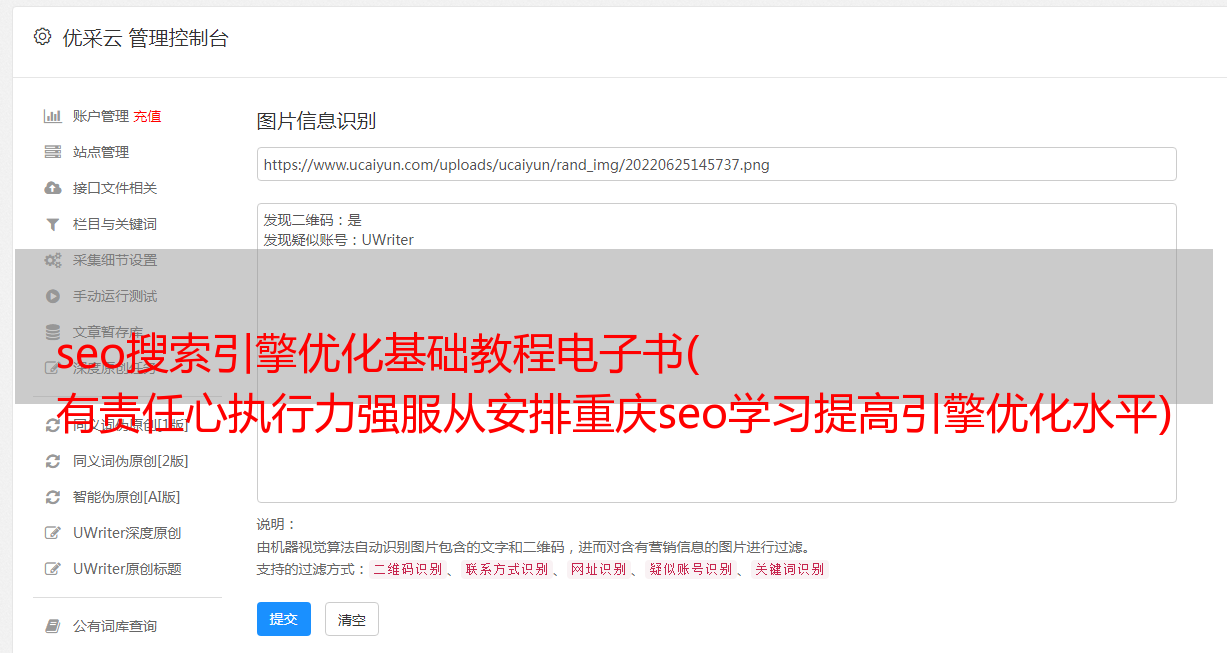The height and width of the screenshot is (653, 1227).
Task: Click the database icon for 文章暂存库
Action: tap(53, 332)
